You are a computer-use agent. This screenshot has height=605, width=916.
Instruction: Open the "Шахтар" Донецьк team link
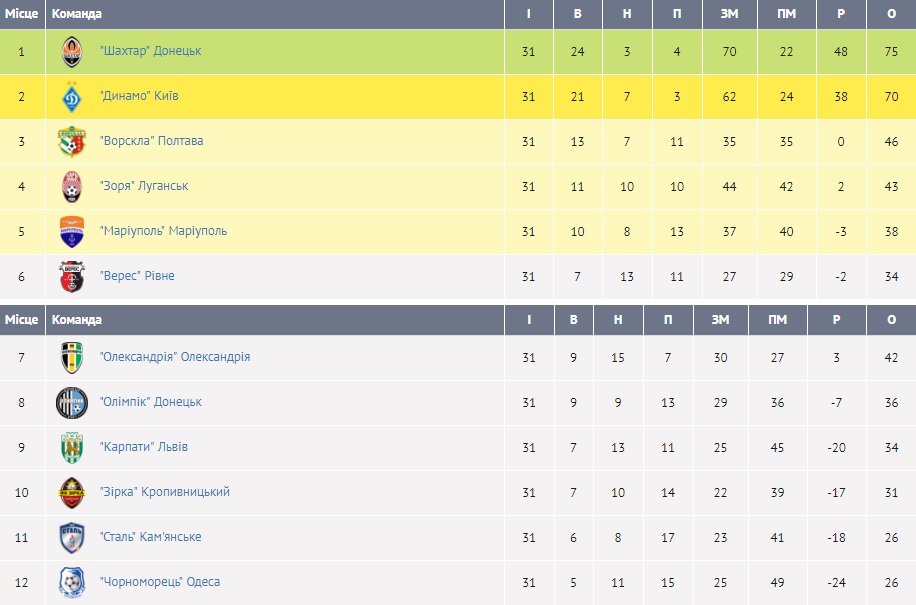pos(151,51)
